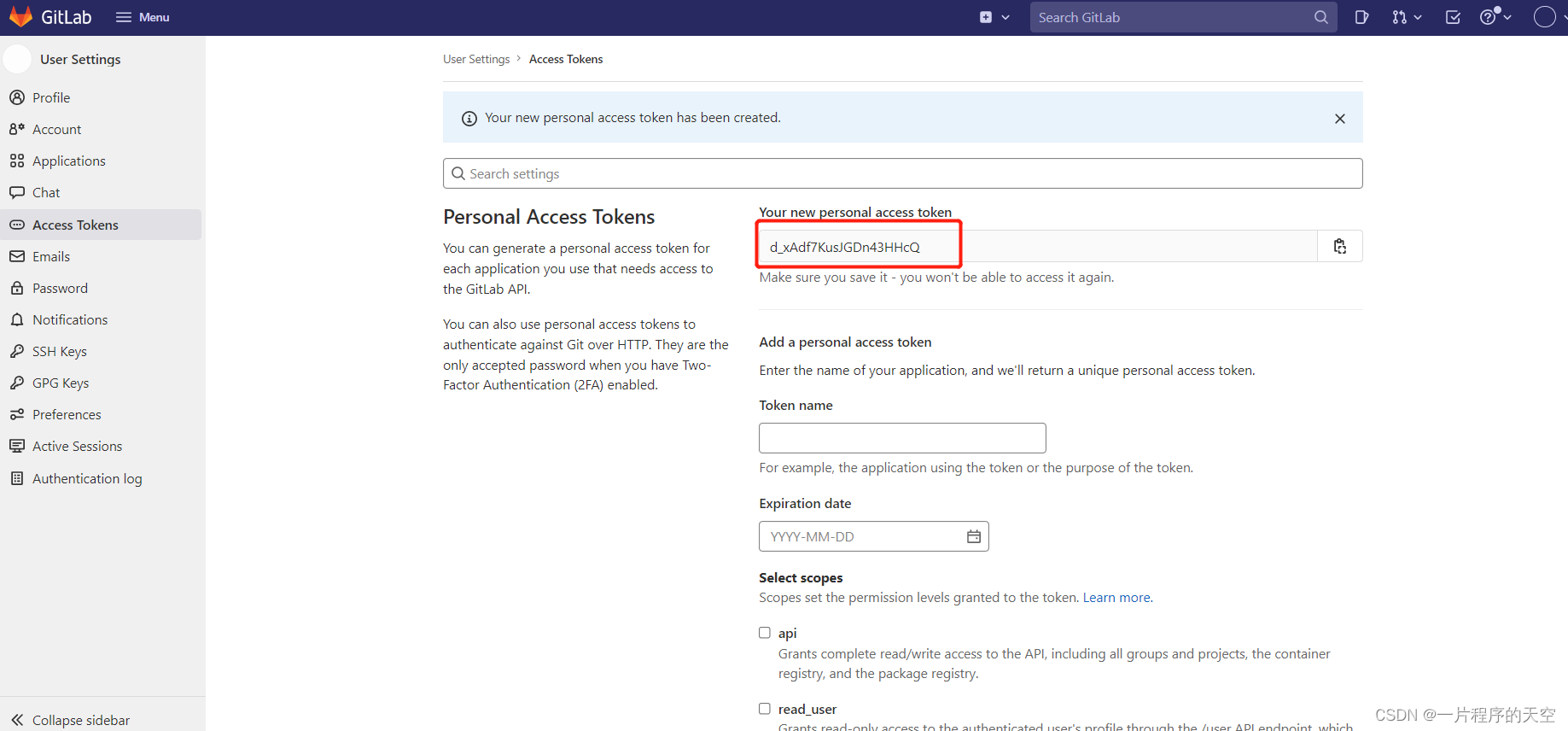Click the User Settings avatar in sidebar
Image resolution: width=1568 pixels, height=731 pixels.
click(x=17, y=59)
